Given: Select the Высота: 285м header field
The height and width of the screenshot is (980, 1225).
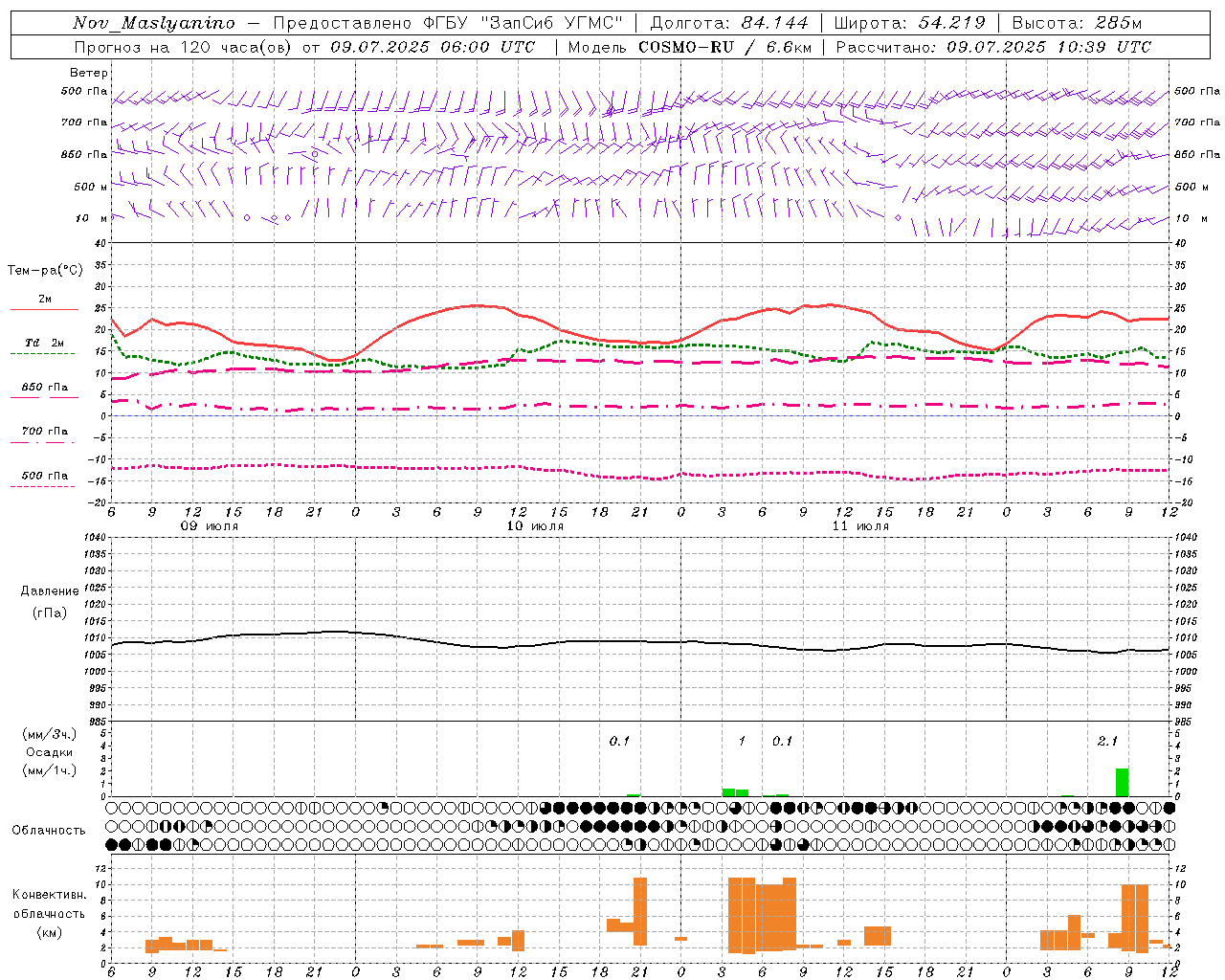Looking at the screenshot, I should (x=1077, y=23).
